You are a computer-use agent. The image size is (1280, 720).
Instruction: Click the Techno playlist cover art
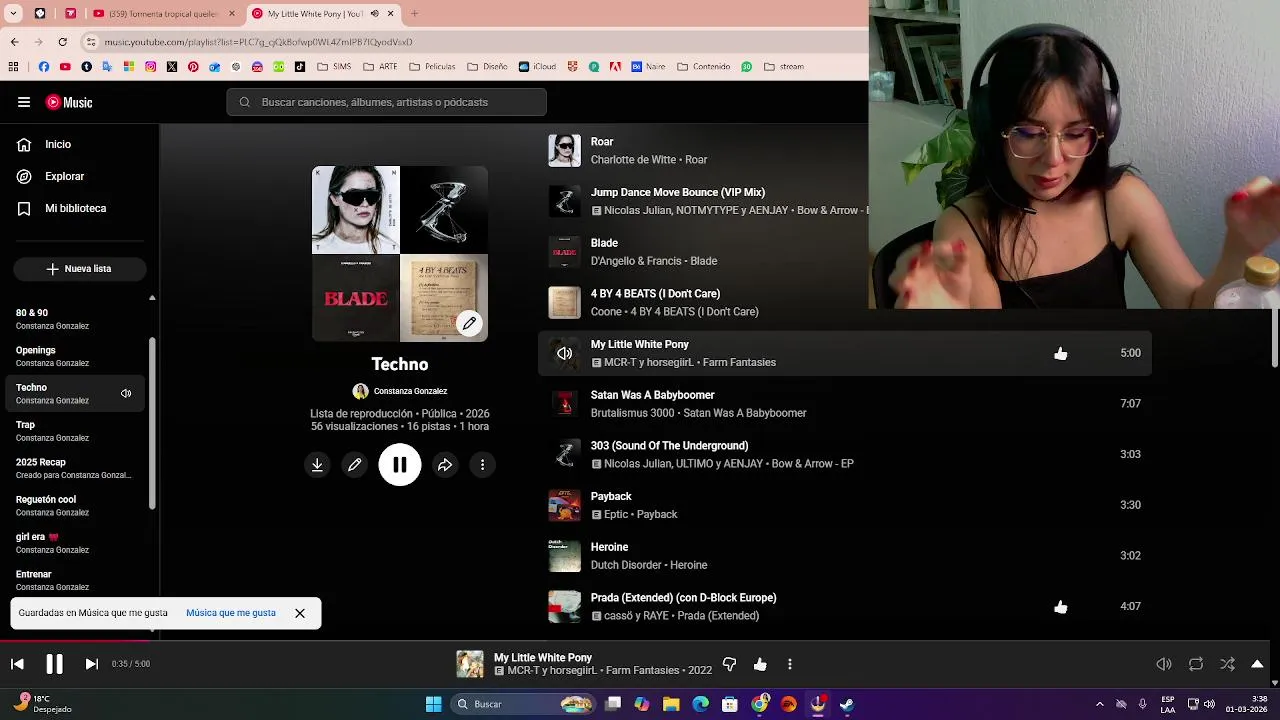click(x=400, y=254)
